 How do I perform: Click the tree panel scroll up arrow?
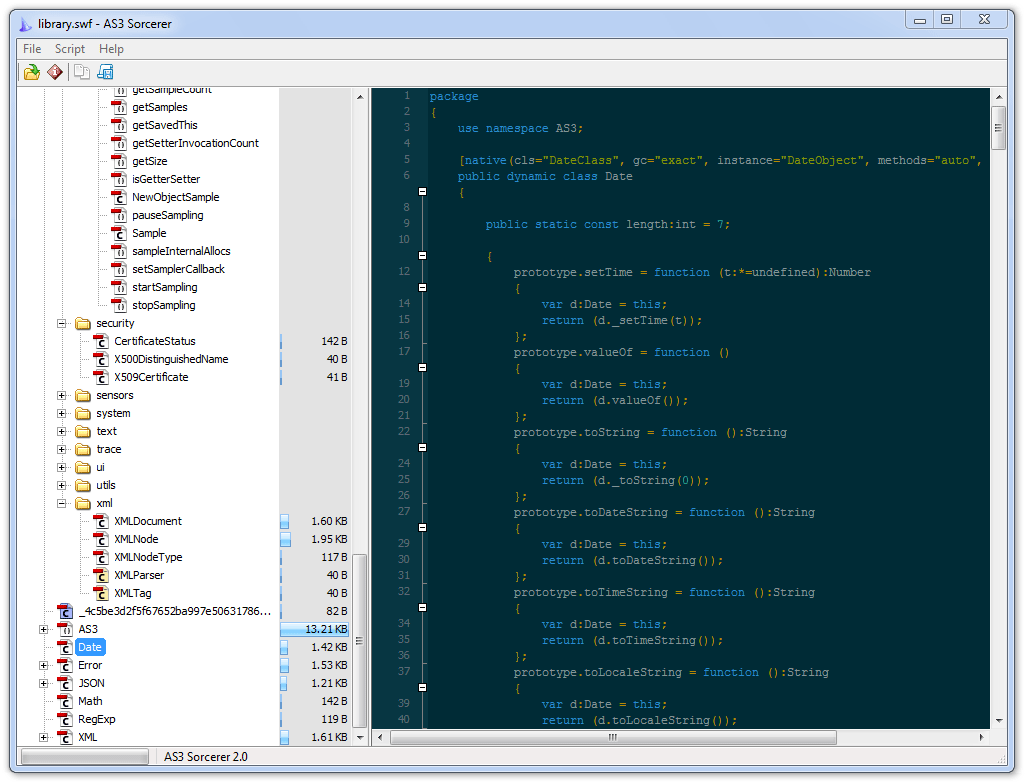pyautogui.click(x=360, y=97)
